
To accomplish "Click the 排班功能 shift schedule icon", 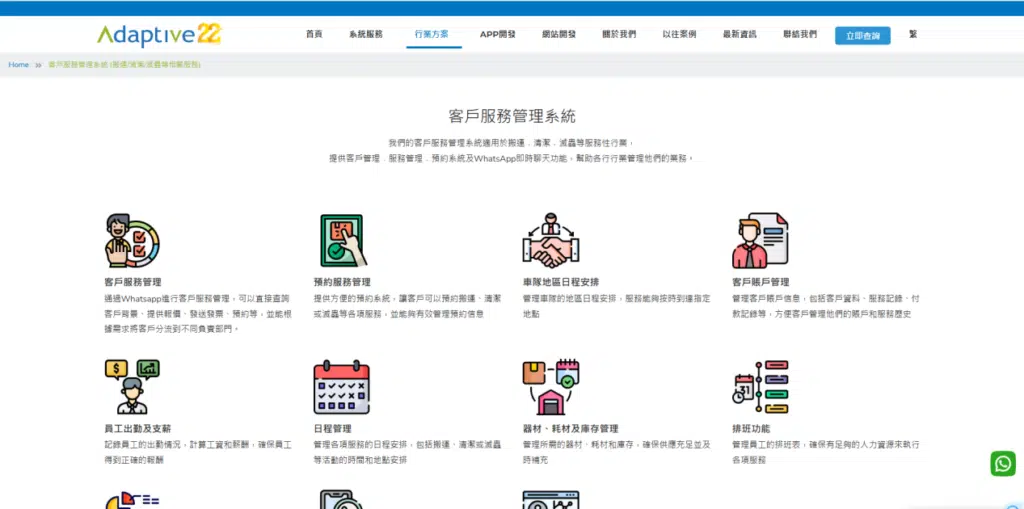I will point(760,387).
